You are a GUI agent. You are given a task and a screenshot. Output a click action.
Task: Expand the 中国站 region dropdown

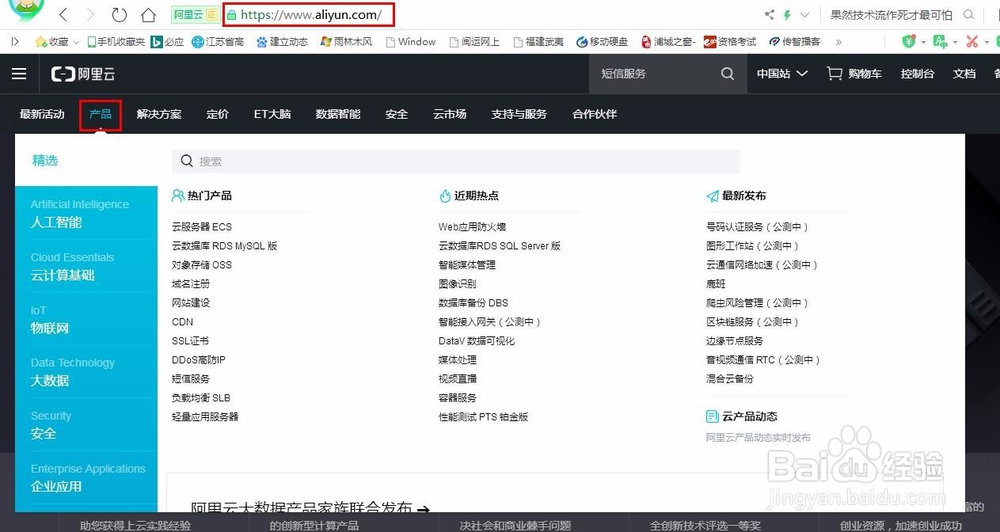coord(782,74)
